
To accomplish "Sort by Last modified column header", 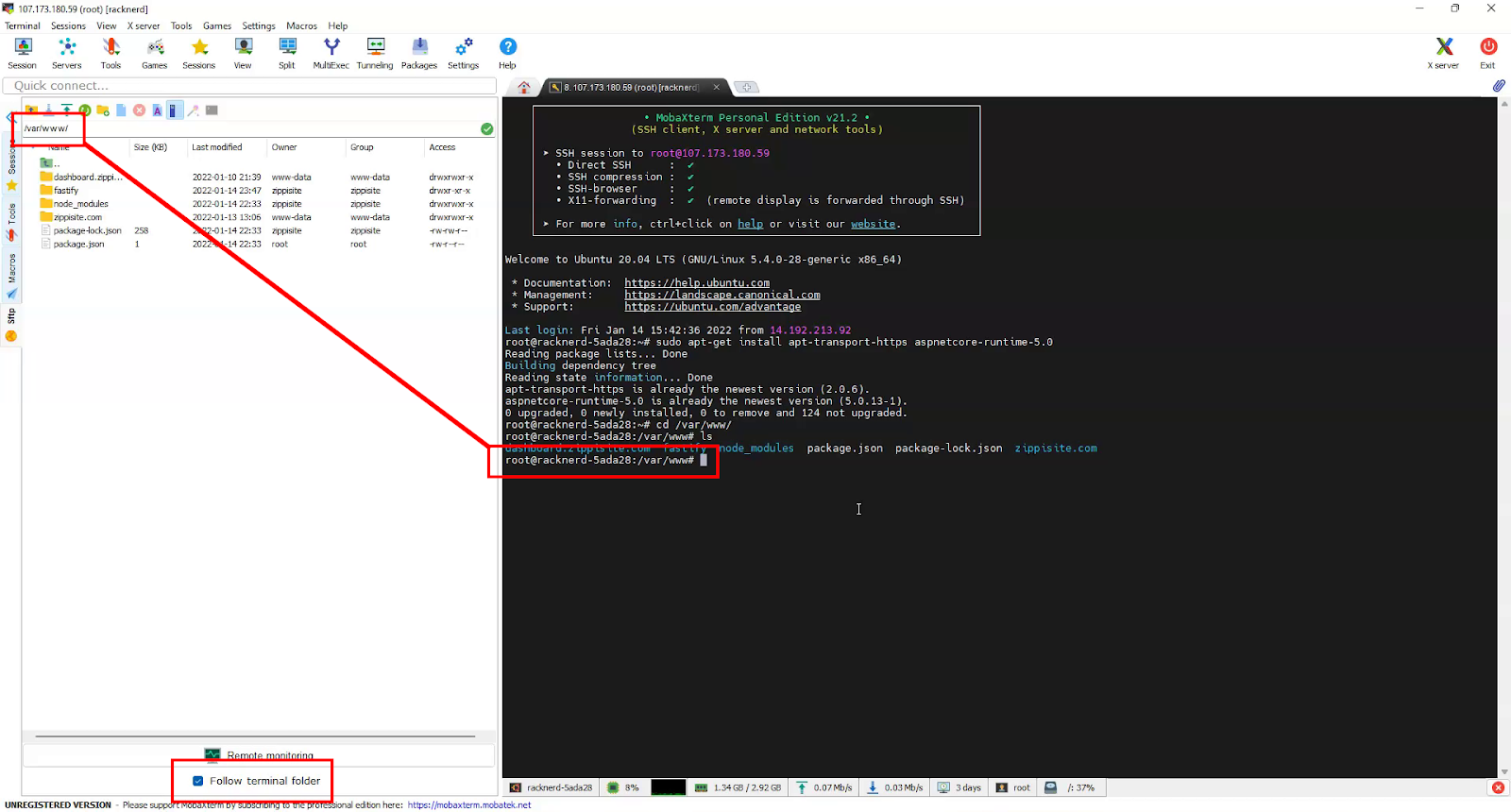I will point(227,147).
